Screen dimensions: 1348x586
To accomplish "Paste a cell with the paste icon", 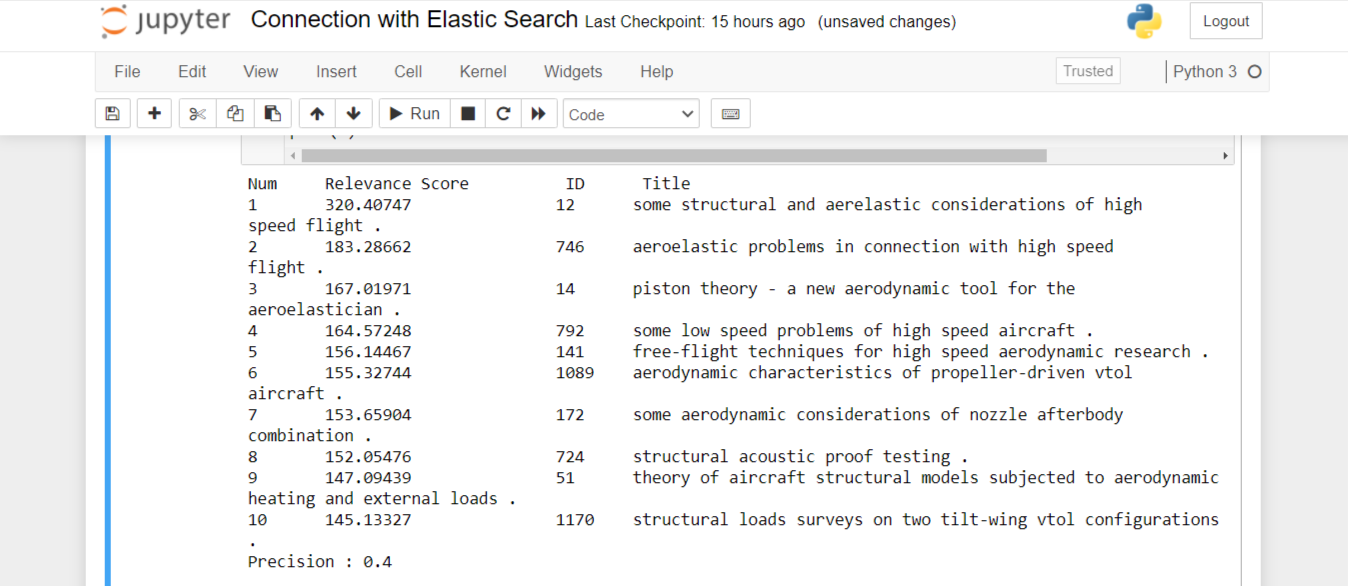I will pyautogui.click(x=272, y=113).
